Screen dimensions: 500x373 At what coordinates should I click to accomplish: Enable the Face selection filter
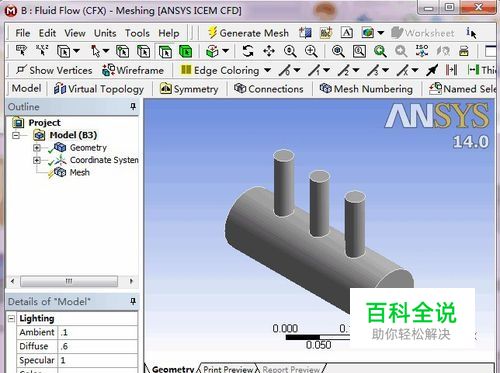(x=165, y=52)
